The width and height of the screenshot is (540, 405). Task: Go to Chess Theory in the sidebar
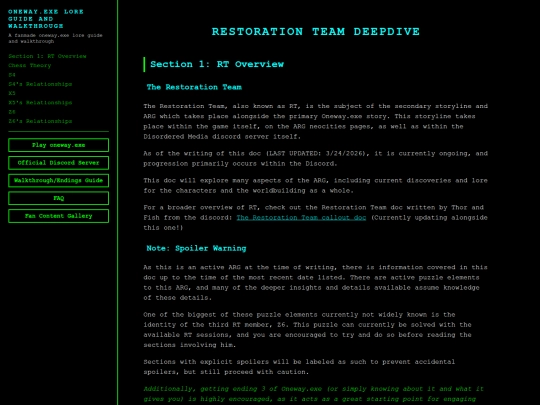point(30,65)
